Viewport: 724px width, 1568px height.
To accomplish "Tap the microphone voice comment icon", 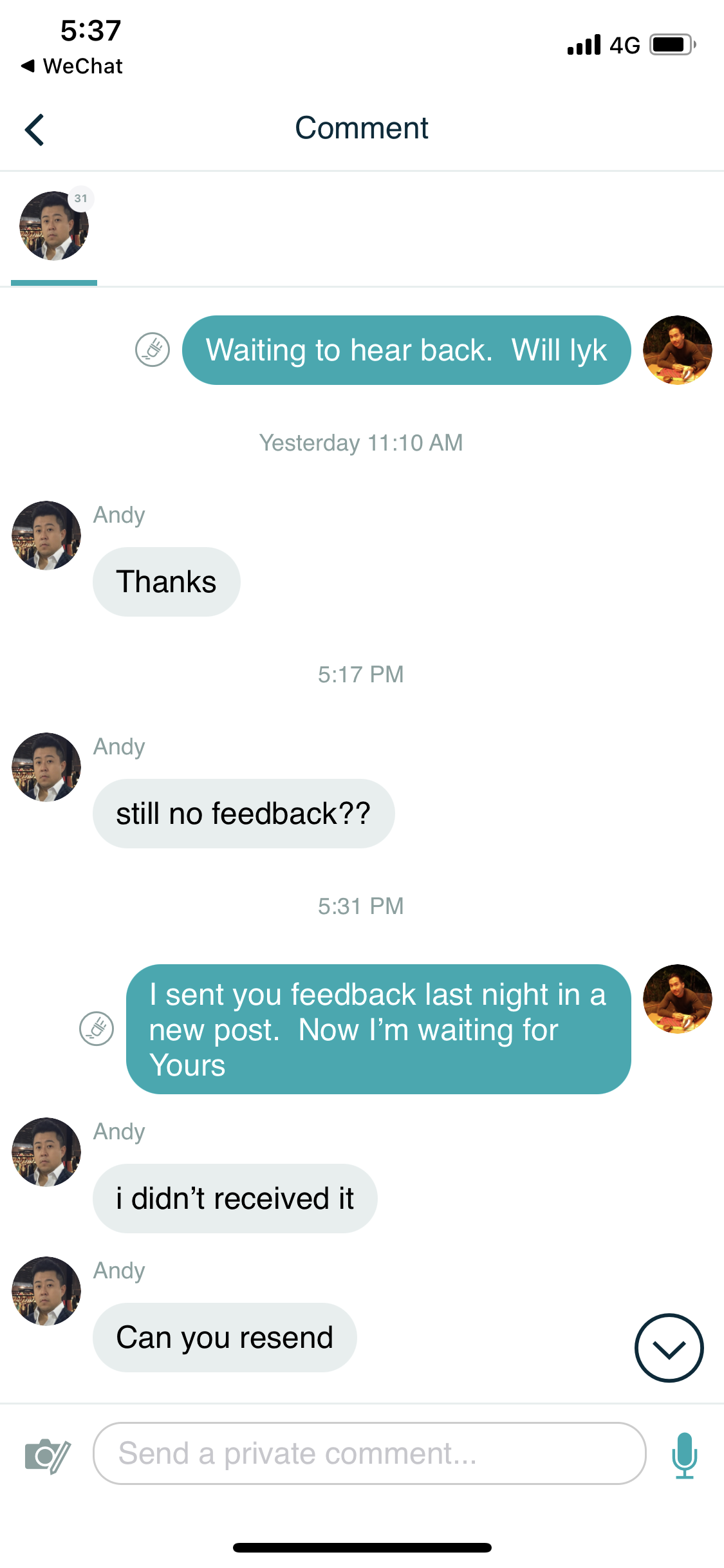I will pos(684,1455).
